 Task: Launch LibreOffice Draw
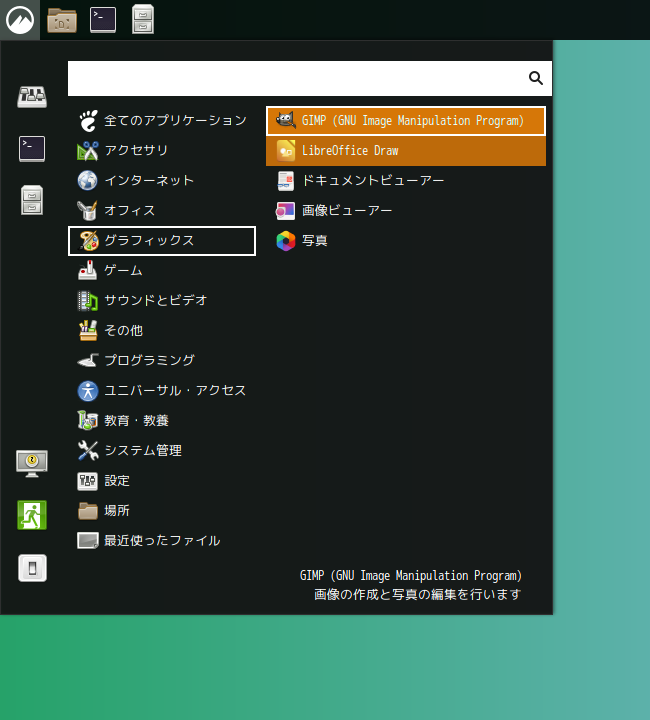tap(406, 151)
